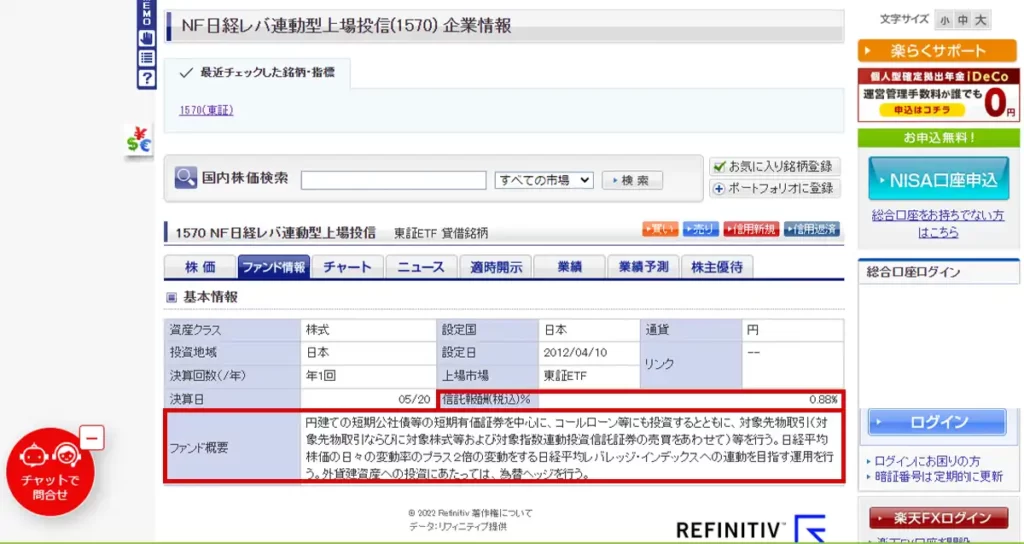This screenshot has height=544, width=1024.
Task: Switch to the チャート tab
Action: 347,266
